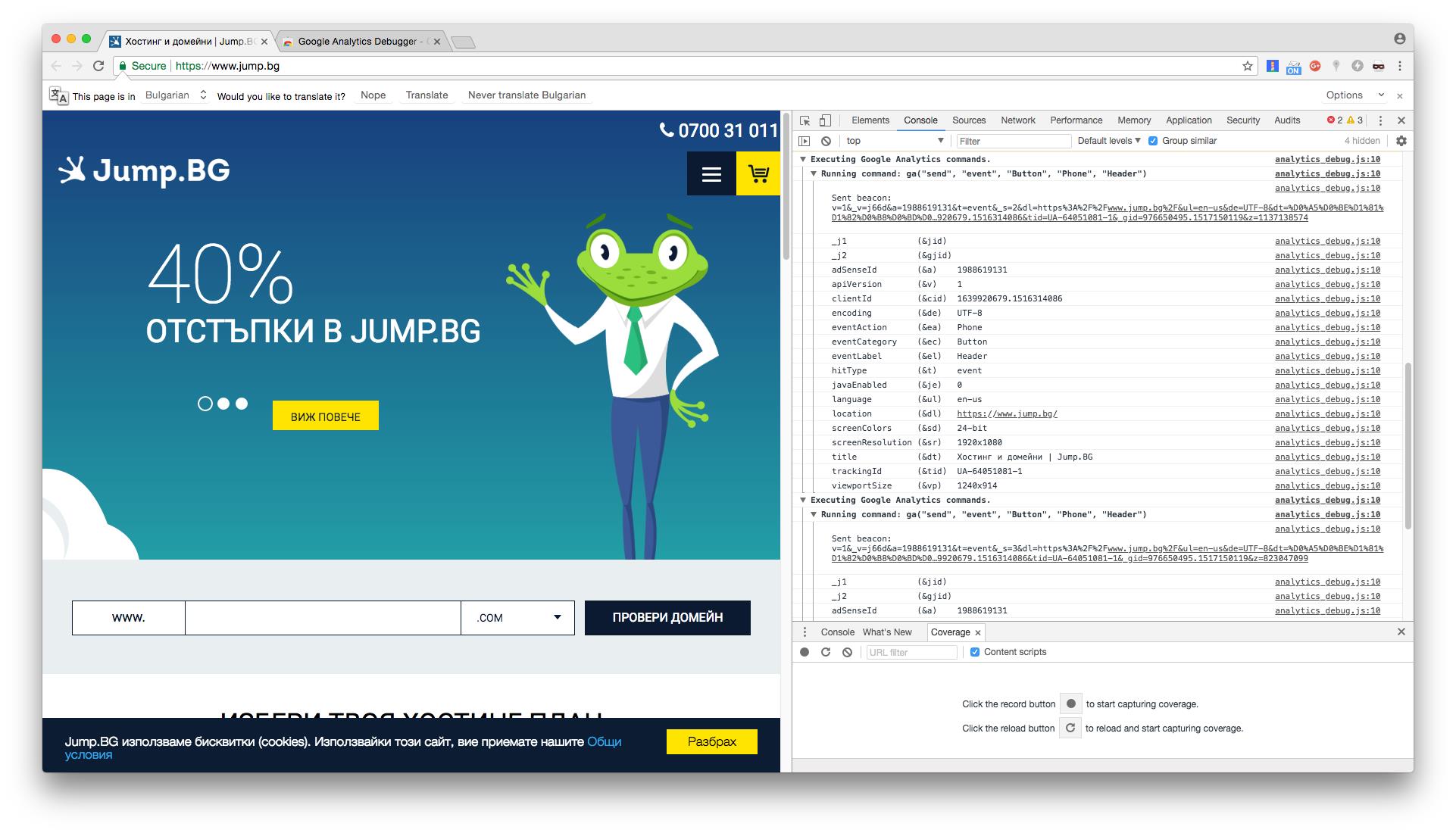Click the DevTools console vertical scrollbar
This screenshot has height=833, width=1456.
click(x=1408, y=445)
